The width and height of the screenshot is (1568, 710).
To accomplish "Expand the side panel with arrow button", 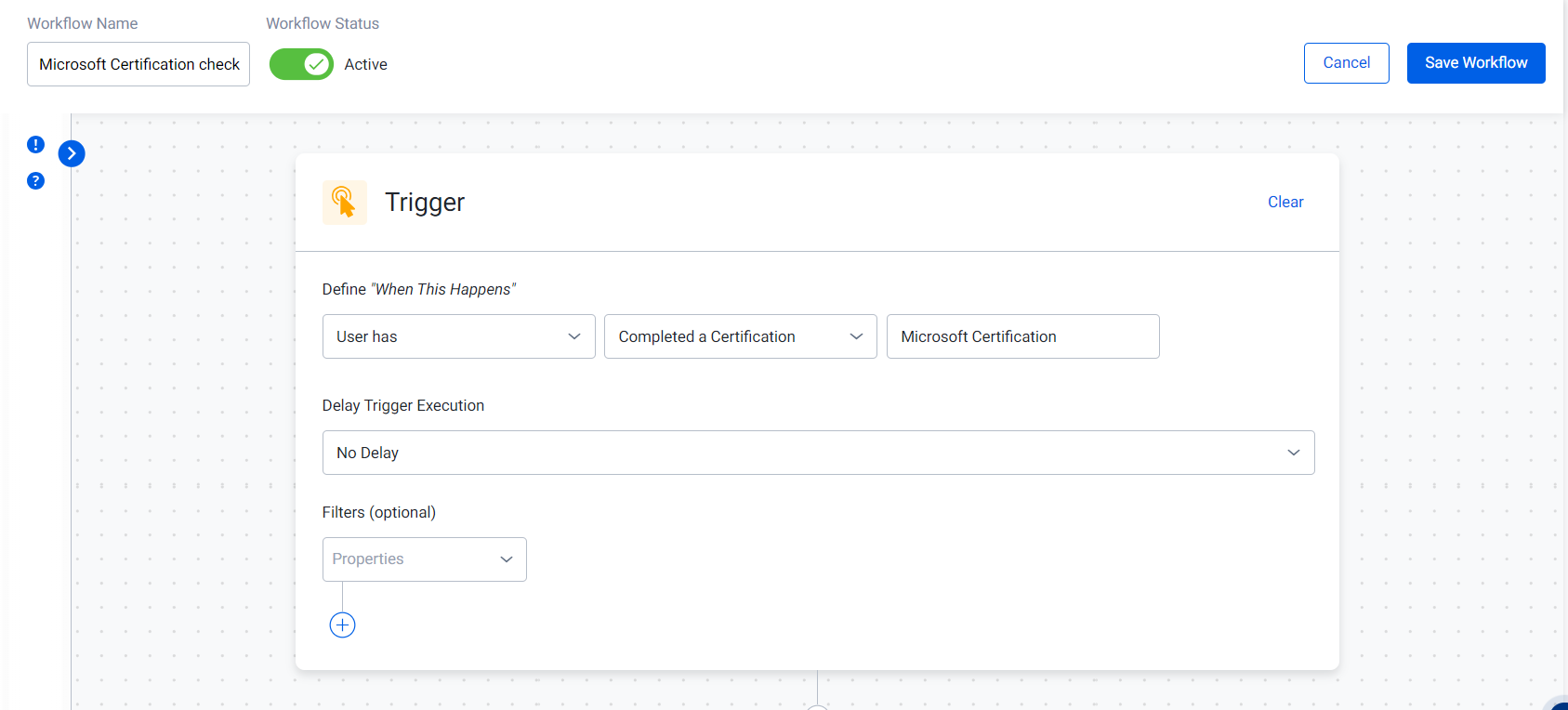I will (x=72, y=153).
